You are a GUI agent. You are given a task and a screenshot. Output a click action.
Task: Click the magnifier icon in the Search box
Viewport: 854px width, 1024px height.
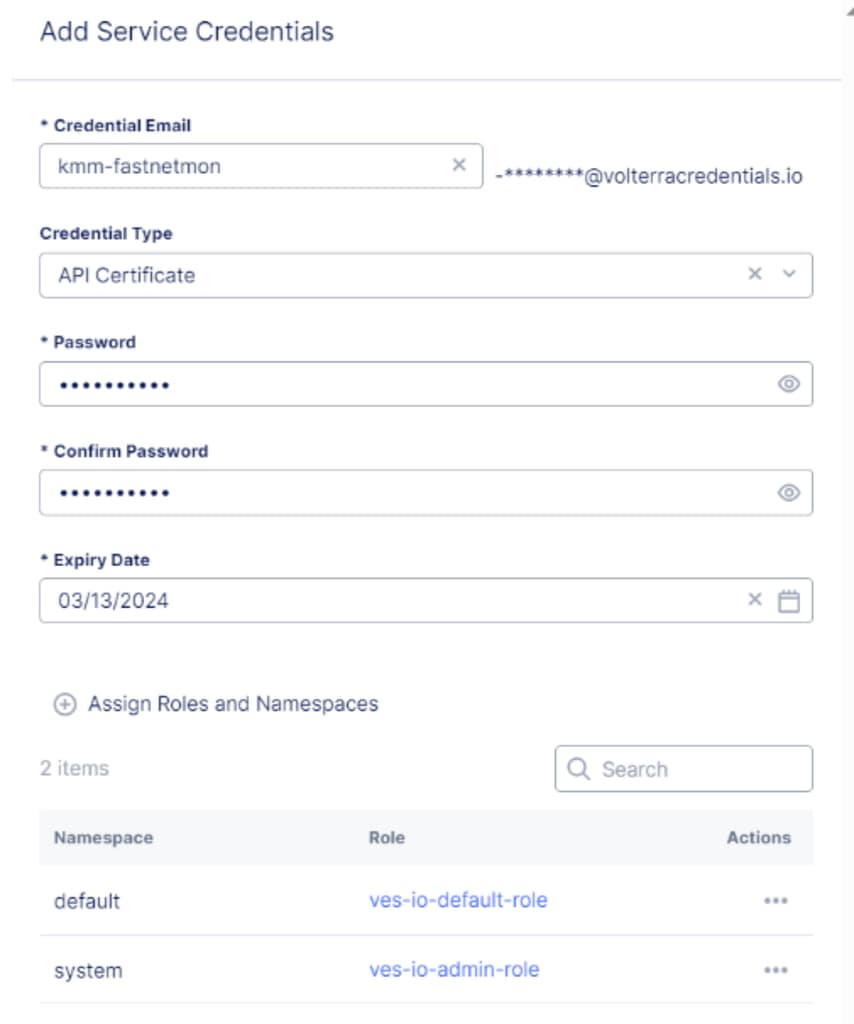tap(578, 769)
